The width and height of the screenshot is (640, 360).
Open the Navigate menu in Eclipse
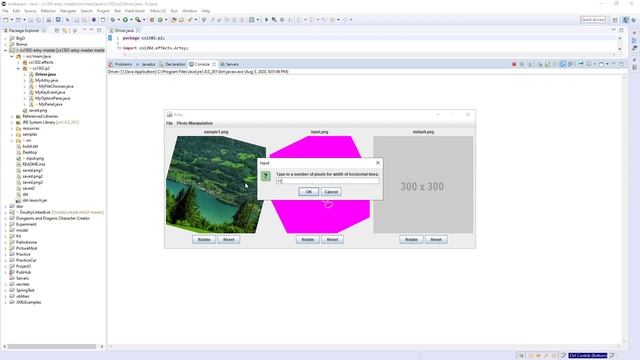tap(68, 11)
